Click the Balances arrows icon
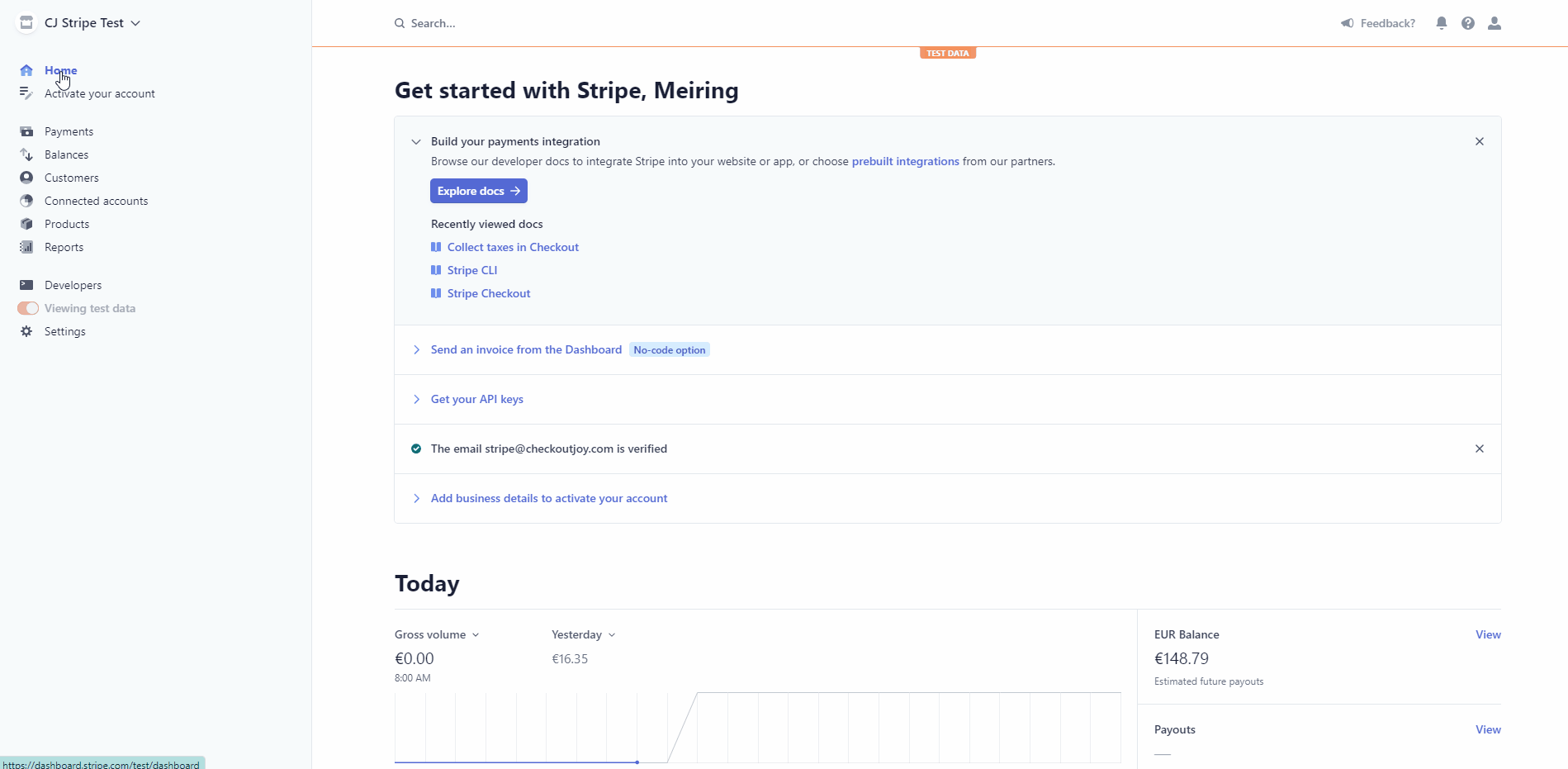The height and width of the screenshot is (769, 1568). (x=26, y=154)
